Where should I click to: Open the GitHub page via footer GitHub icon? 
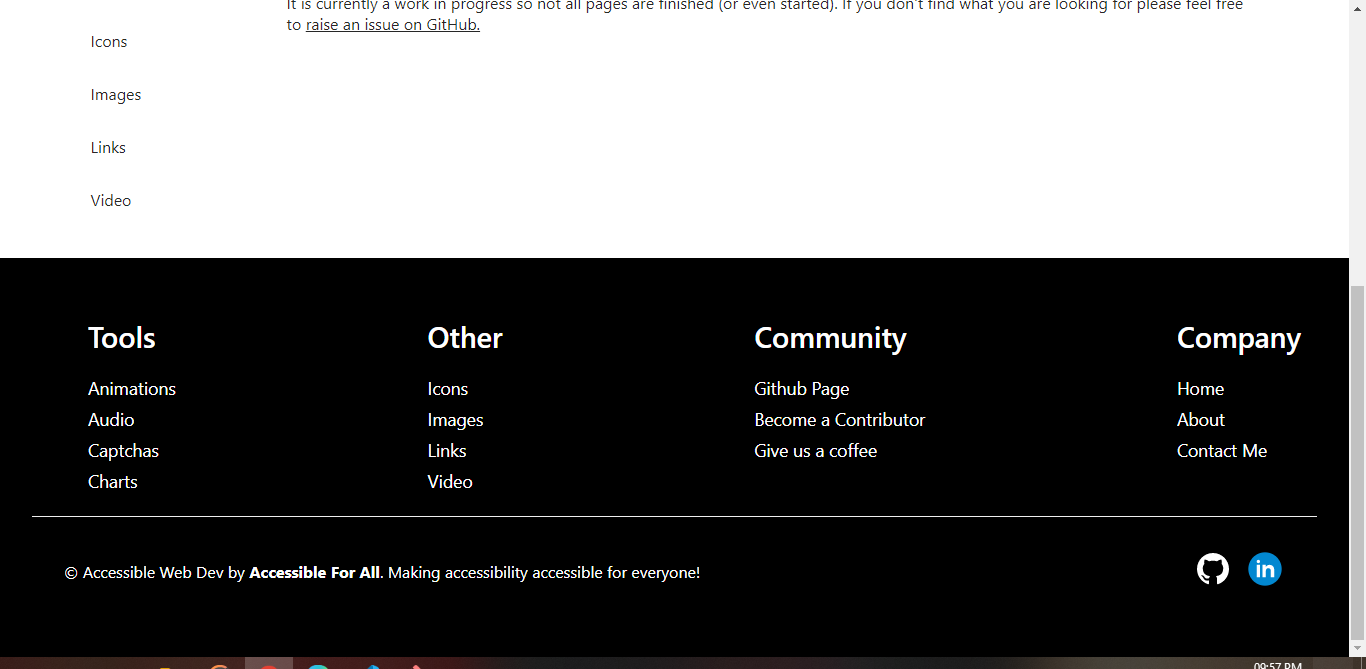[x=1213, y=568]
